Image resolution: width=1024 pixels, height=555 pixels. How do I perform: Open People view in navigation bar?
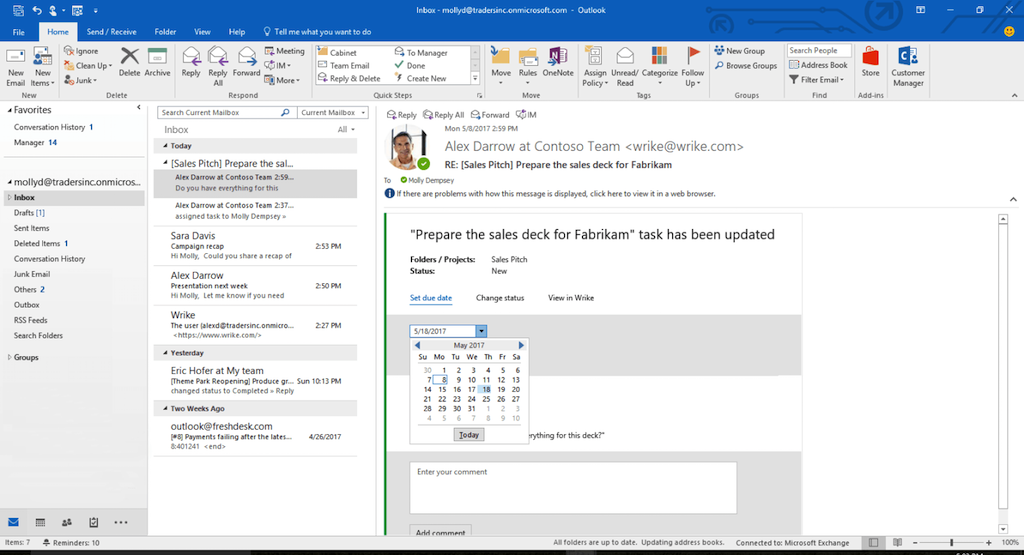click(x=67, y=522)
